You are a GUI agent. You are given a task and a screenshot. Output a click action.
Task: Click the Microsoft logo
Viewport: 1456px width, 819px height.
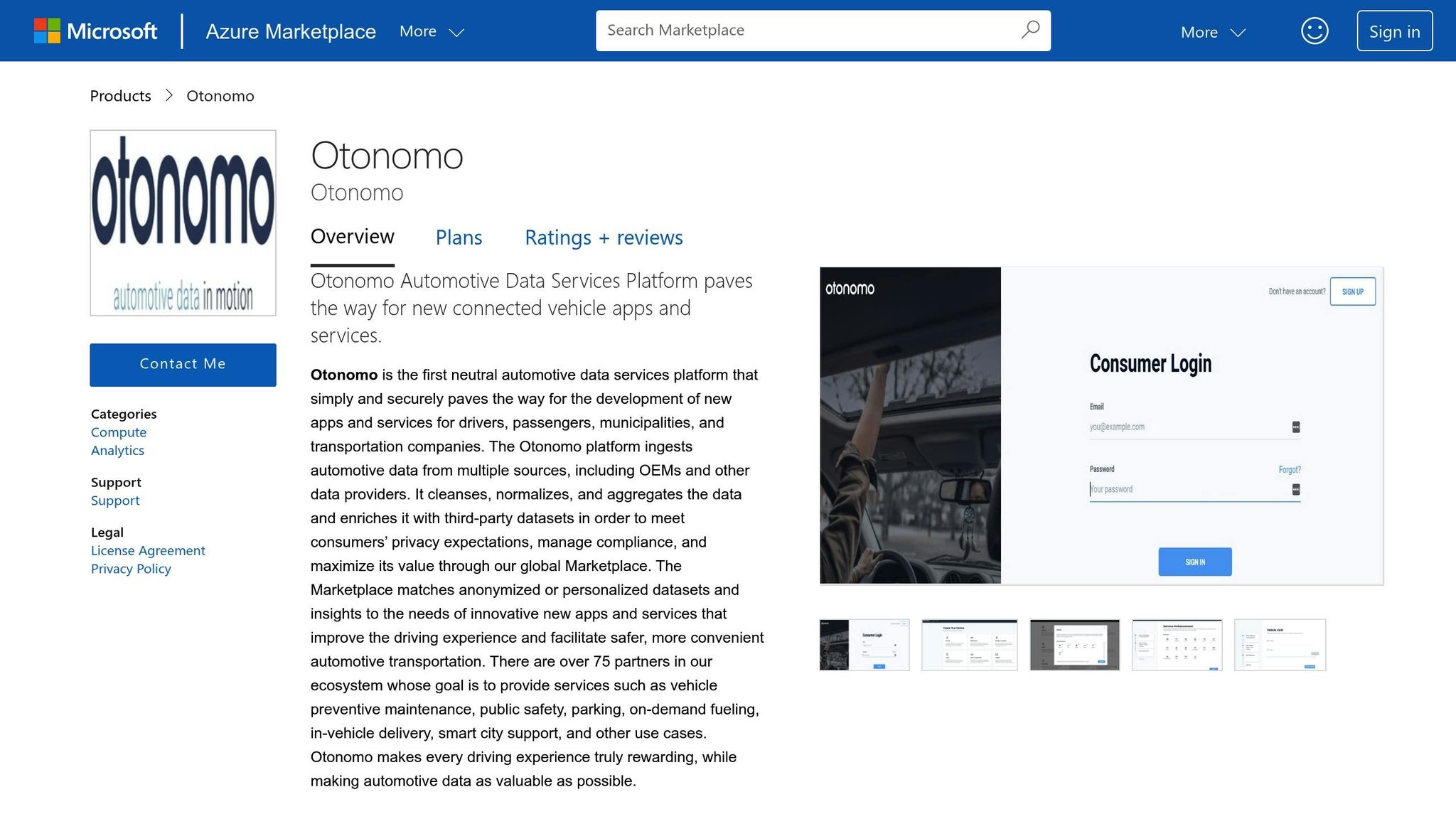coord(95,31)
